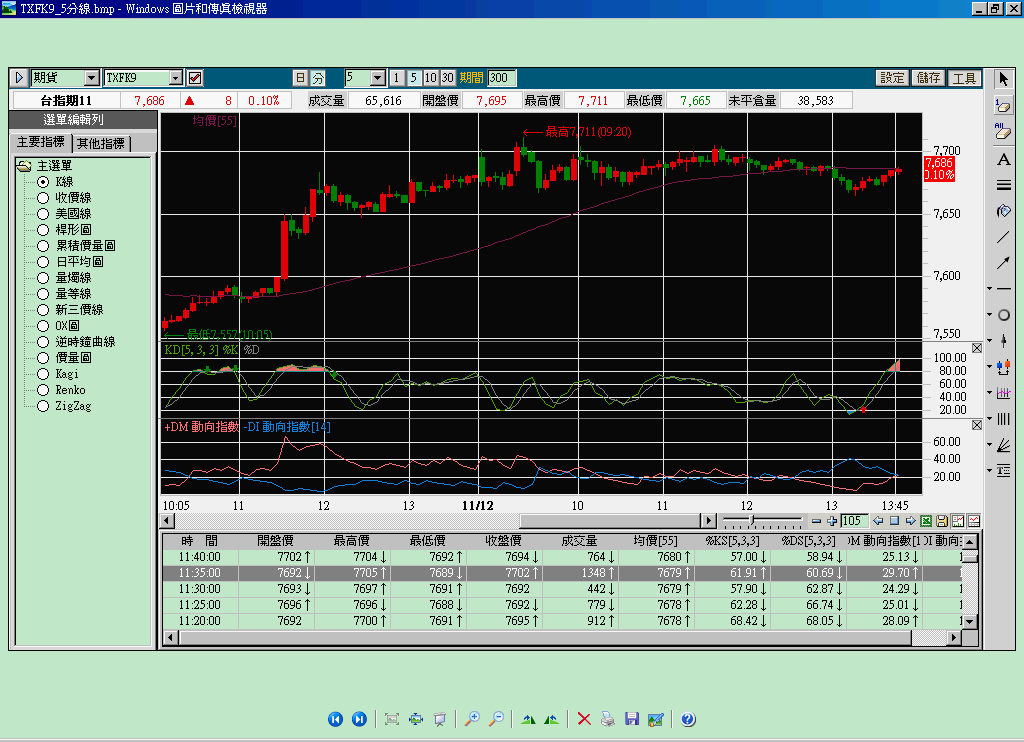Open the 期貨 category dropdown
Screen dimensions: 1024x742
(91, 78)
